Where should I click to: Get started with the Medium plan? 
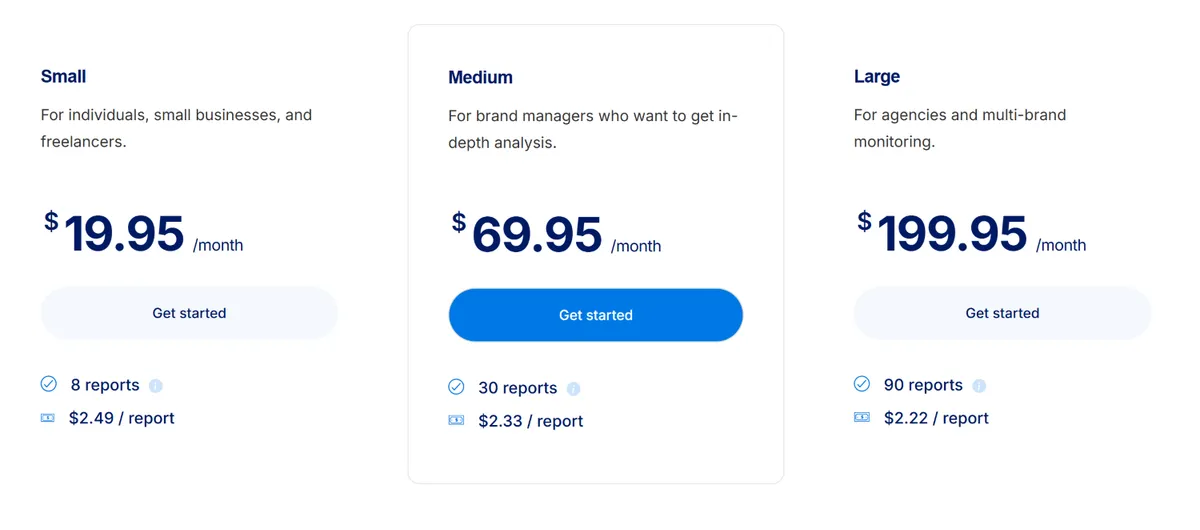(596, 315)
